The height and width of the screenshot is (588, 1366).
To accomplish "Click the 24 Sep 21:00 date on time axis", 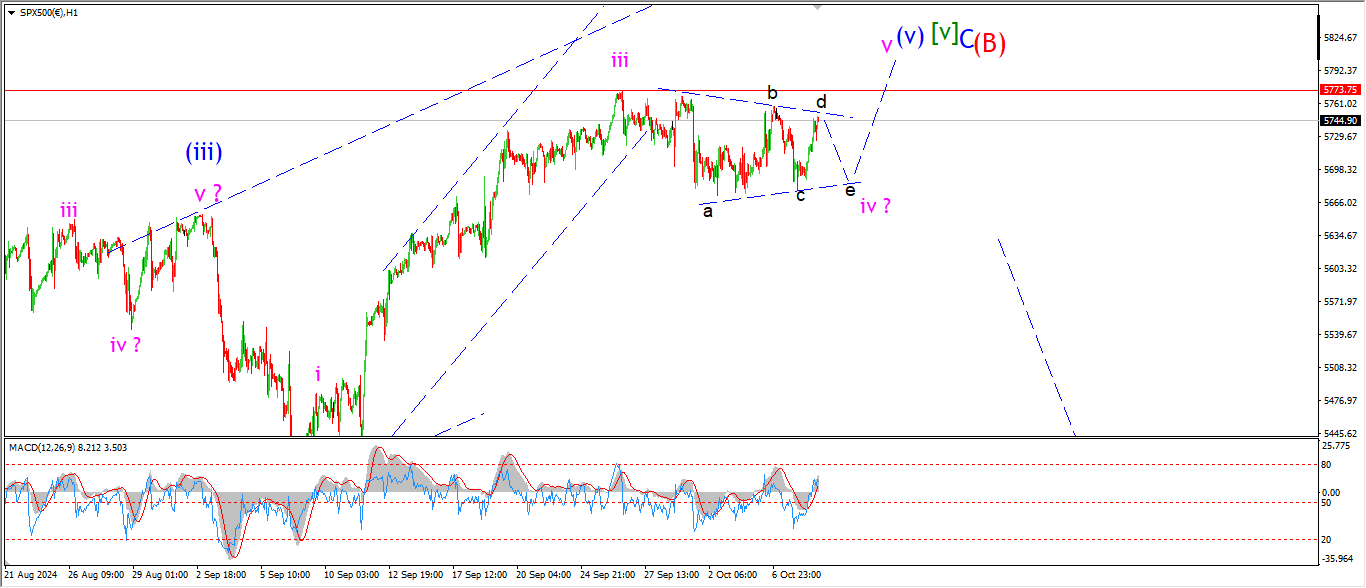I will tap(607, 575).
